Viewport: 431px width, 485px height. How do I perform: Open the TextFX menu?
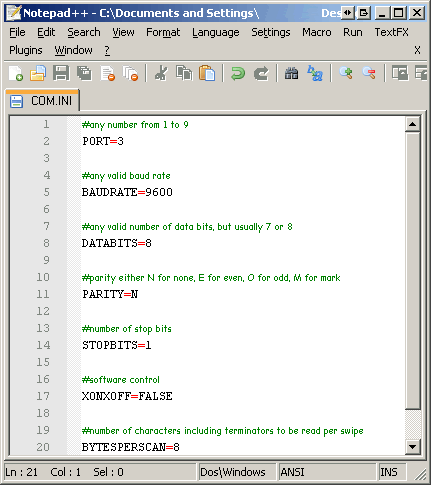391,32
